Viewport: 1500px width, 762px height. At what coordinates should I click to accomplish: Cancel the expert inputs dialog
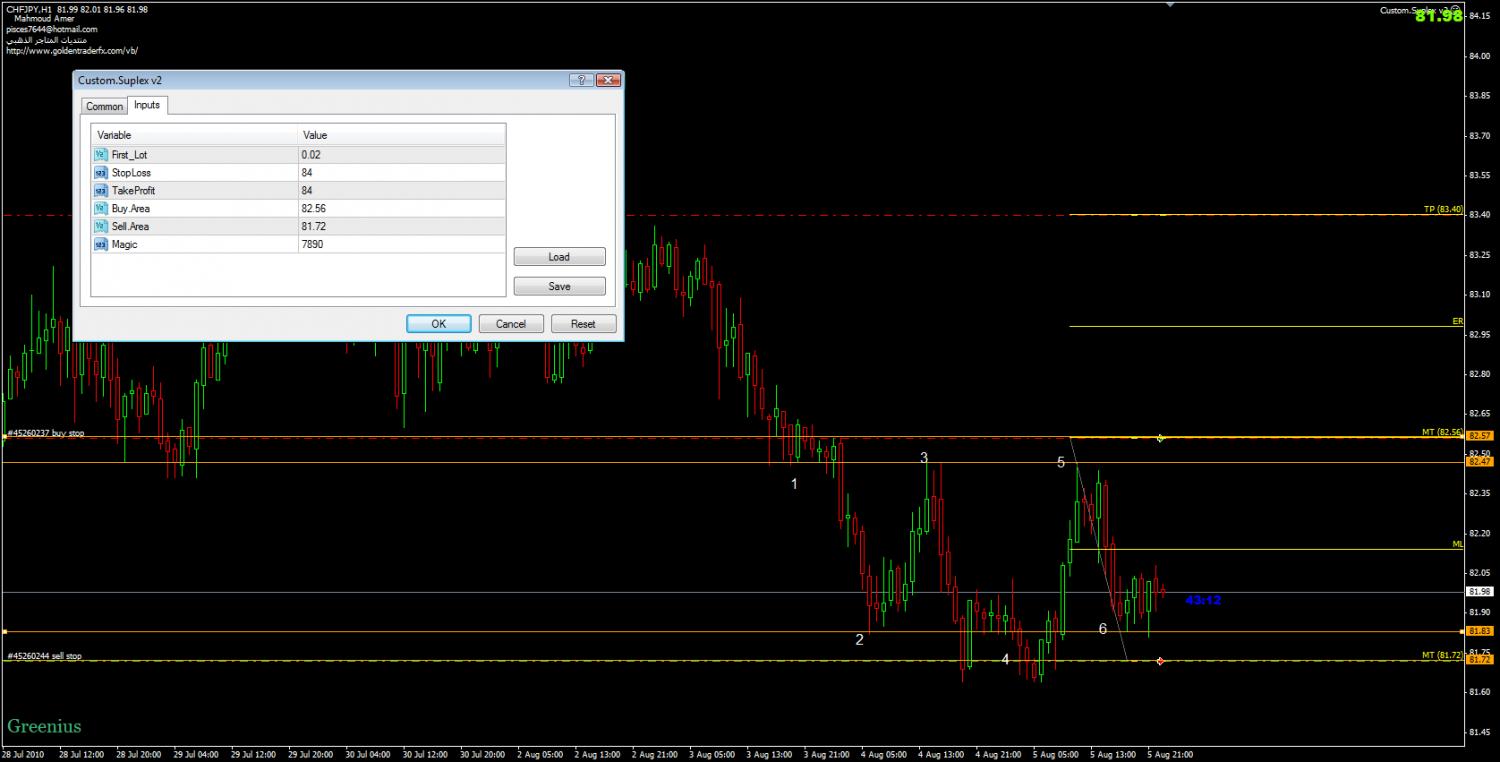(x=511, y=324)
